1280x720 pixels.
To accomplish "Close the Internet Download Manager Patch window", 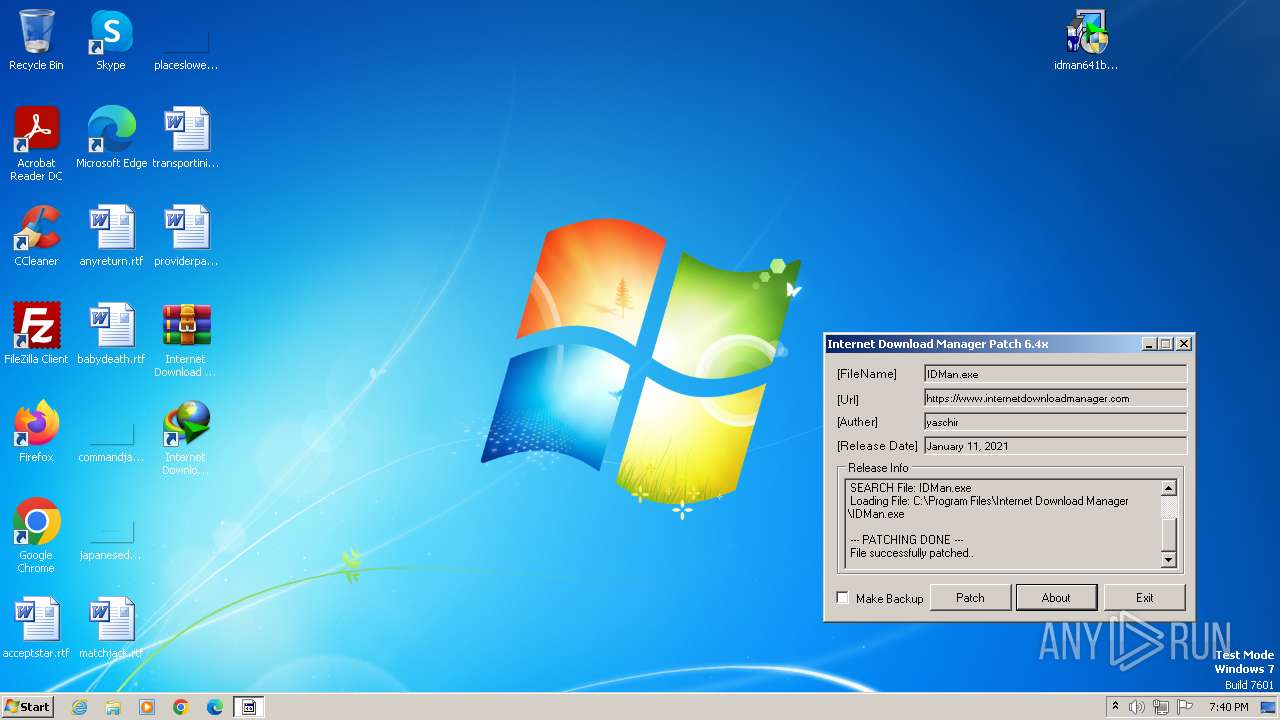I will pos(1184,344).
